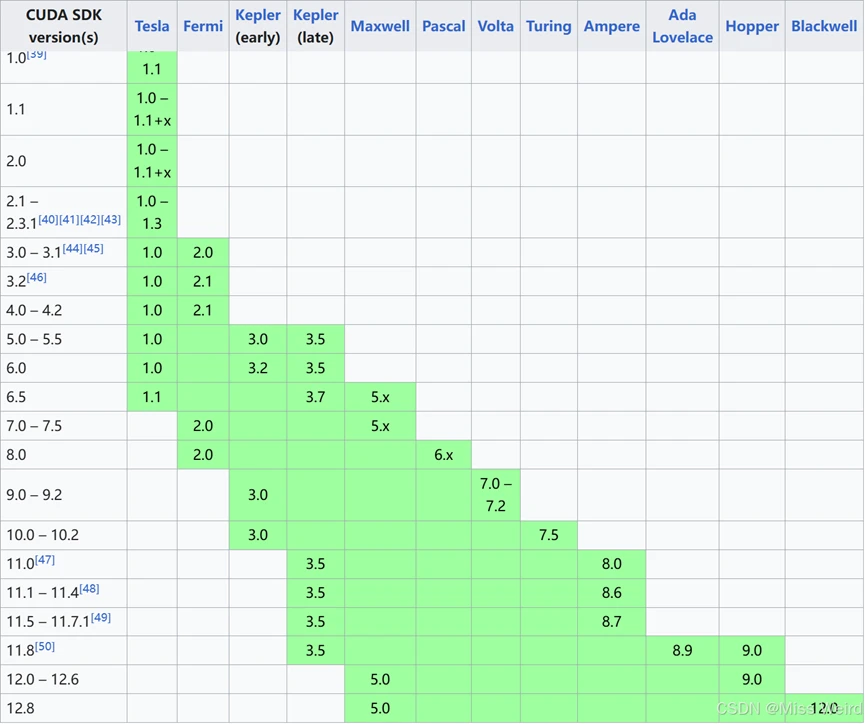Image resolution: width=865 pixels, height=724 pixels.
Task: Open citation [43] next to 2.3.1
Action: pyautogui.click(x=110, y=219)
